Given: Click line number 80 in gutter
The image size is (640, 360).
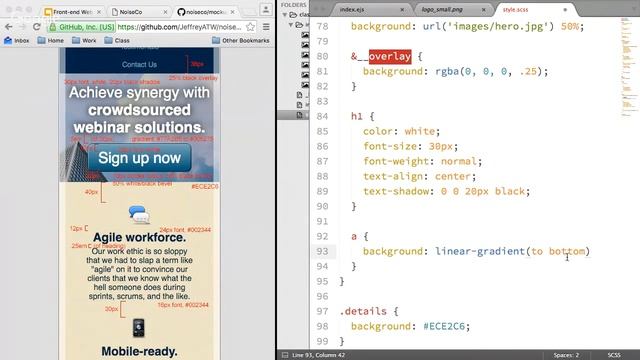Looking at the screenshot, I should [x=322, y=56].
